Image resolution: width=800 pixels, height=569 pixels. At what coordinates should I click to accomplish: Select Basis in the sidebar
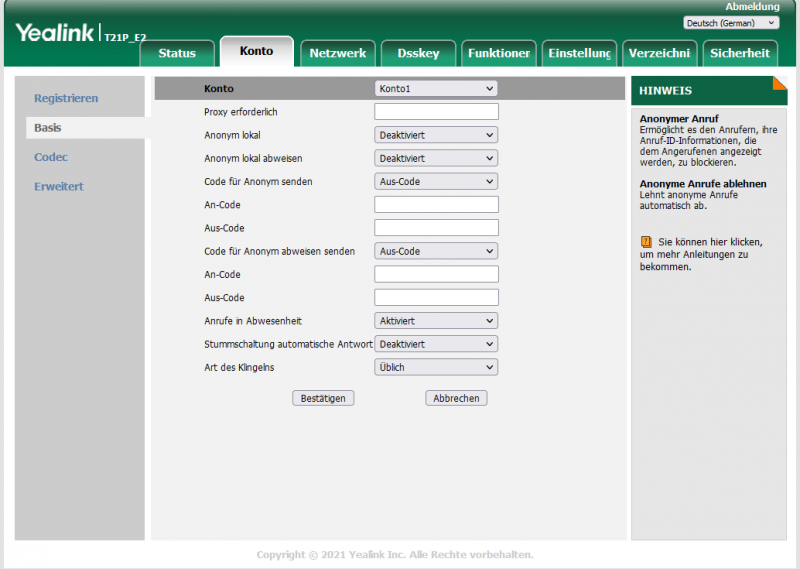(x=47, y=128)
